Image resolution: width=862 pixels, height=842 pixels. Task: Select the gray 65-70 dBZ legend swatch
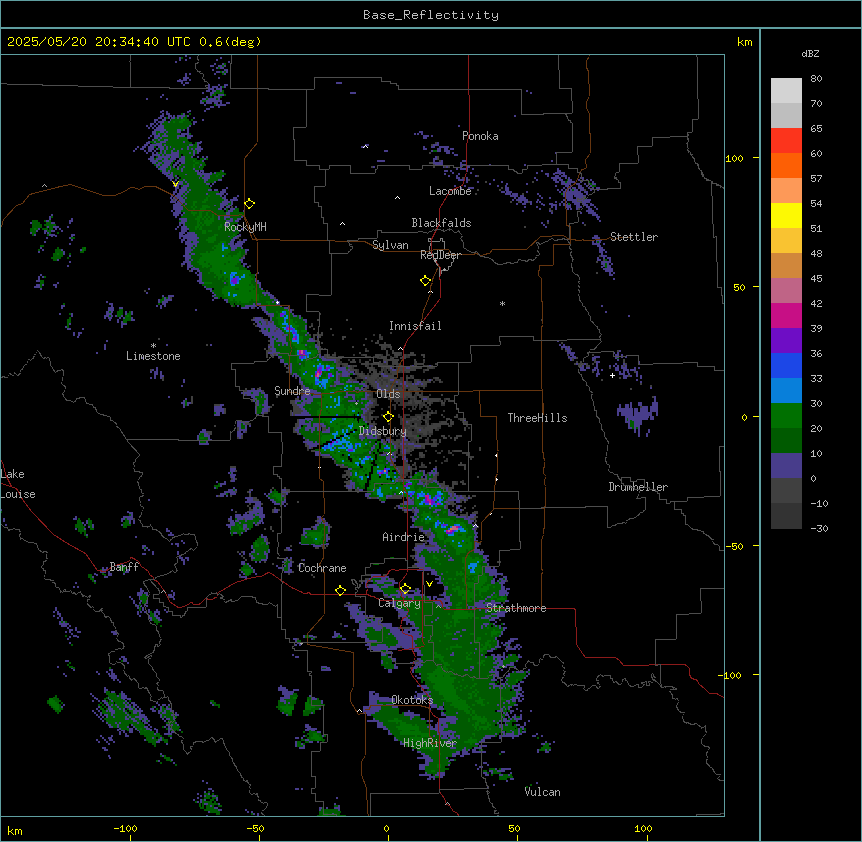(786, 115)
